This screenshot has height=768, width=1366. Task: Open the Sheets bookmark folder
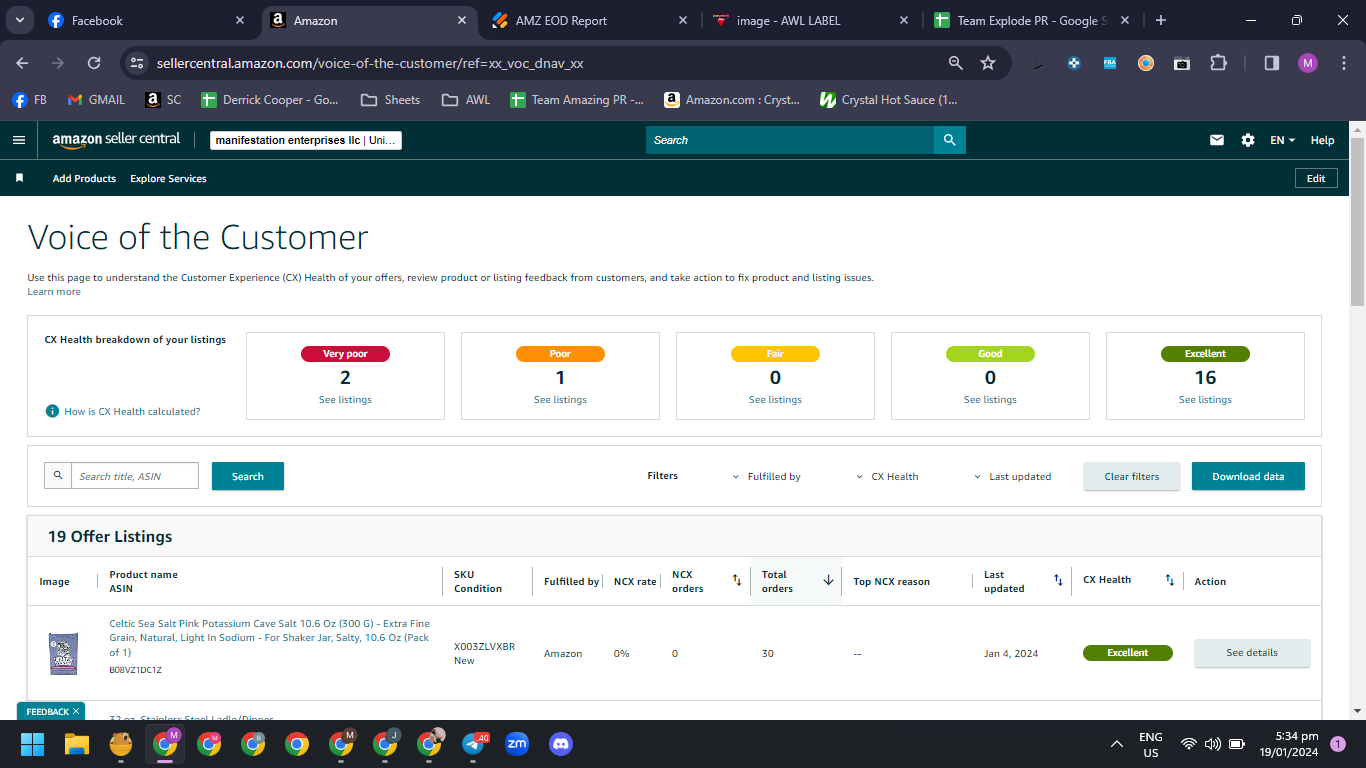point(390,100)
